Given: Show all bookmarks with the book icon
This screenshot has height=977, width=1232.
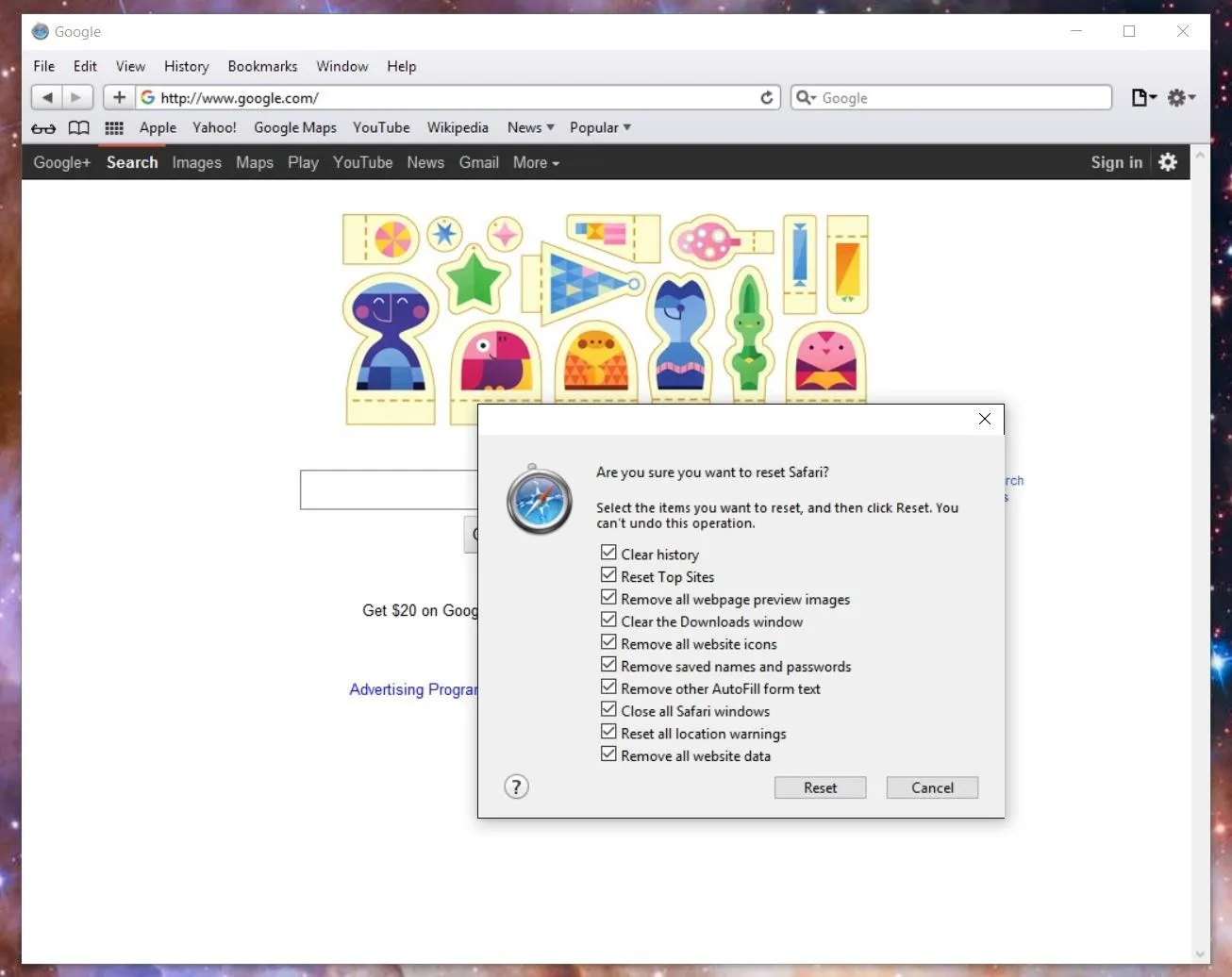Looking at the screenshot, I should point(79,128).
